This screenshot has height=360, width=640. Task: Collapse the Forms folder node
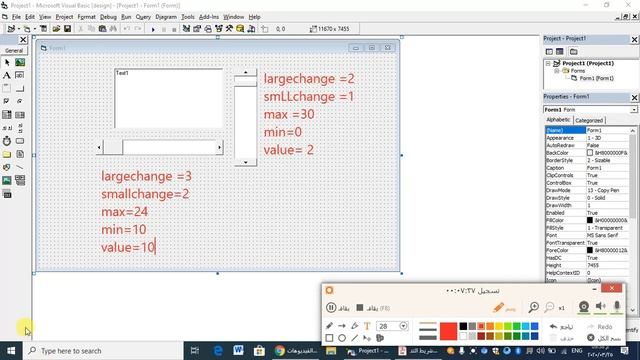pos(556,71)
